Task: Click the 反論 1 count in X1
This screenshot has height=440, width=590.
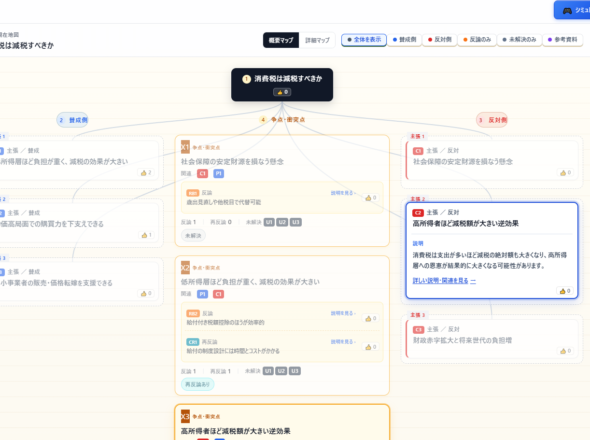Action: tap(189, 222)
